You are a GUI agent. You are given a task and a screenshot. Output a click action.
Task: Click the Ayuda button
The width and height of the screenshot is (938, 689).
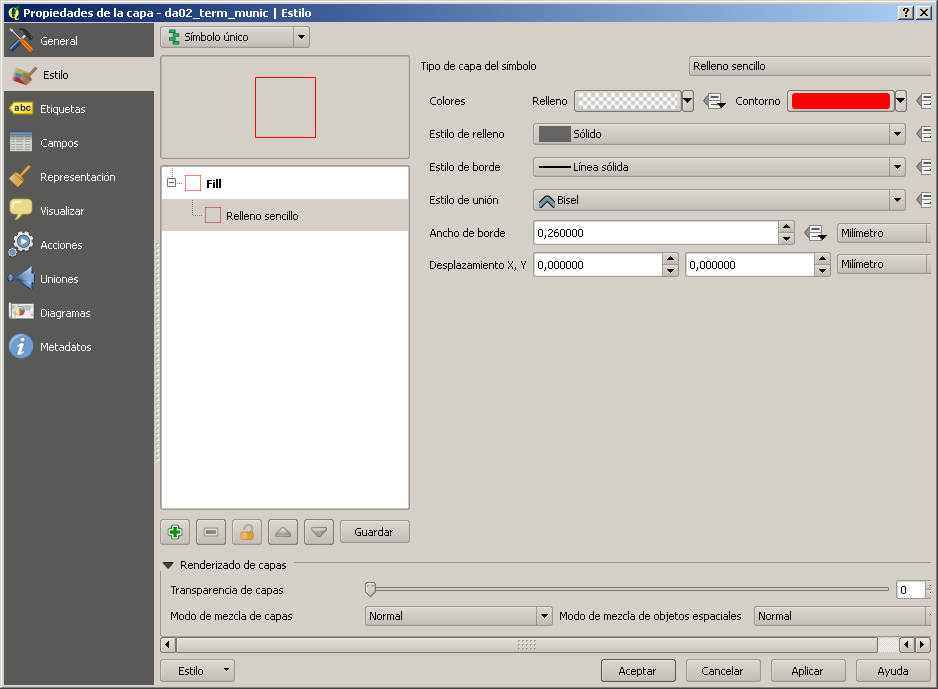click(893, 671)
